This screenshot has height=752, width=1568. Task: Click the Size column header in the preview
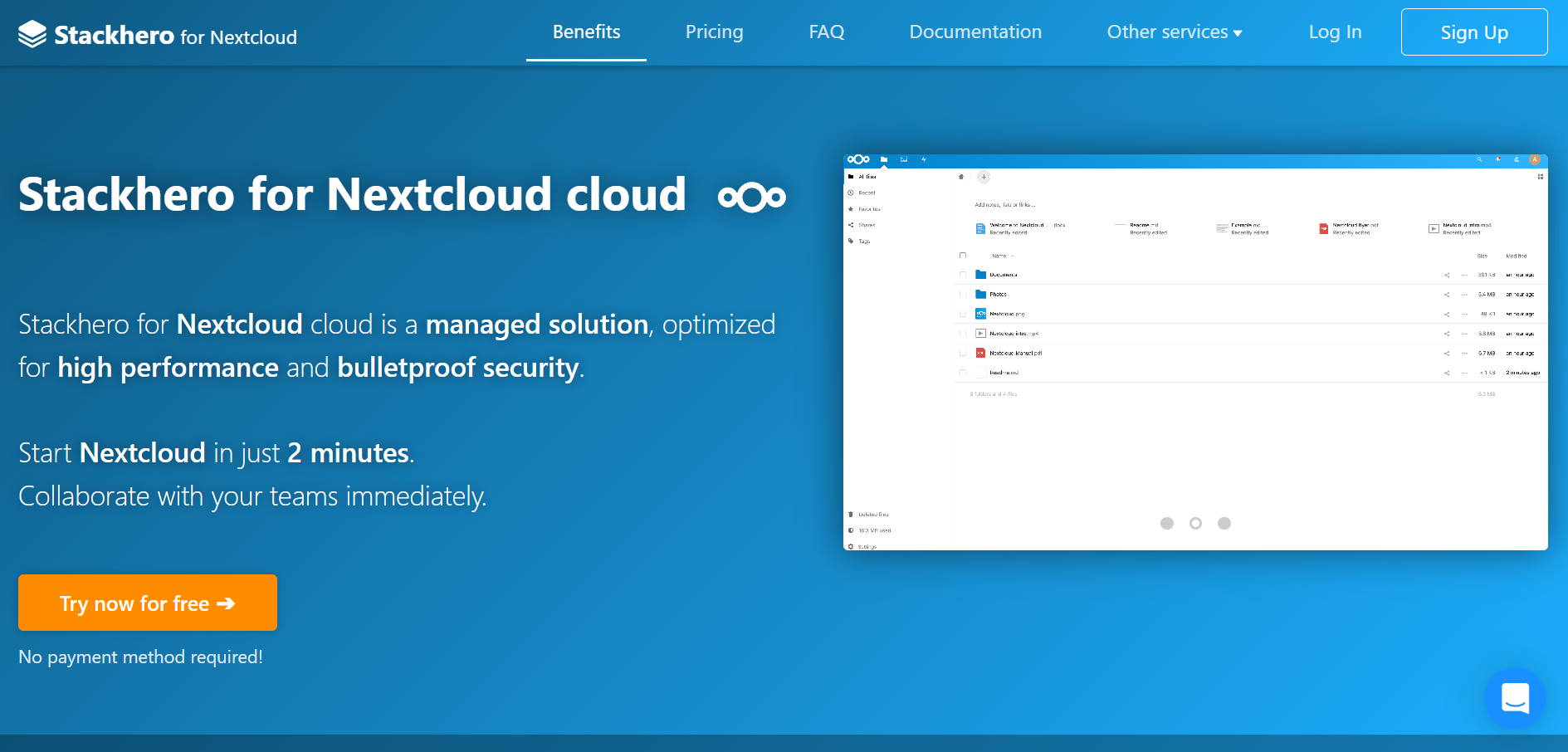(1483, 256)
